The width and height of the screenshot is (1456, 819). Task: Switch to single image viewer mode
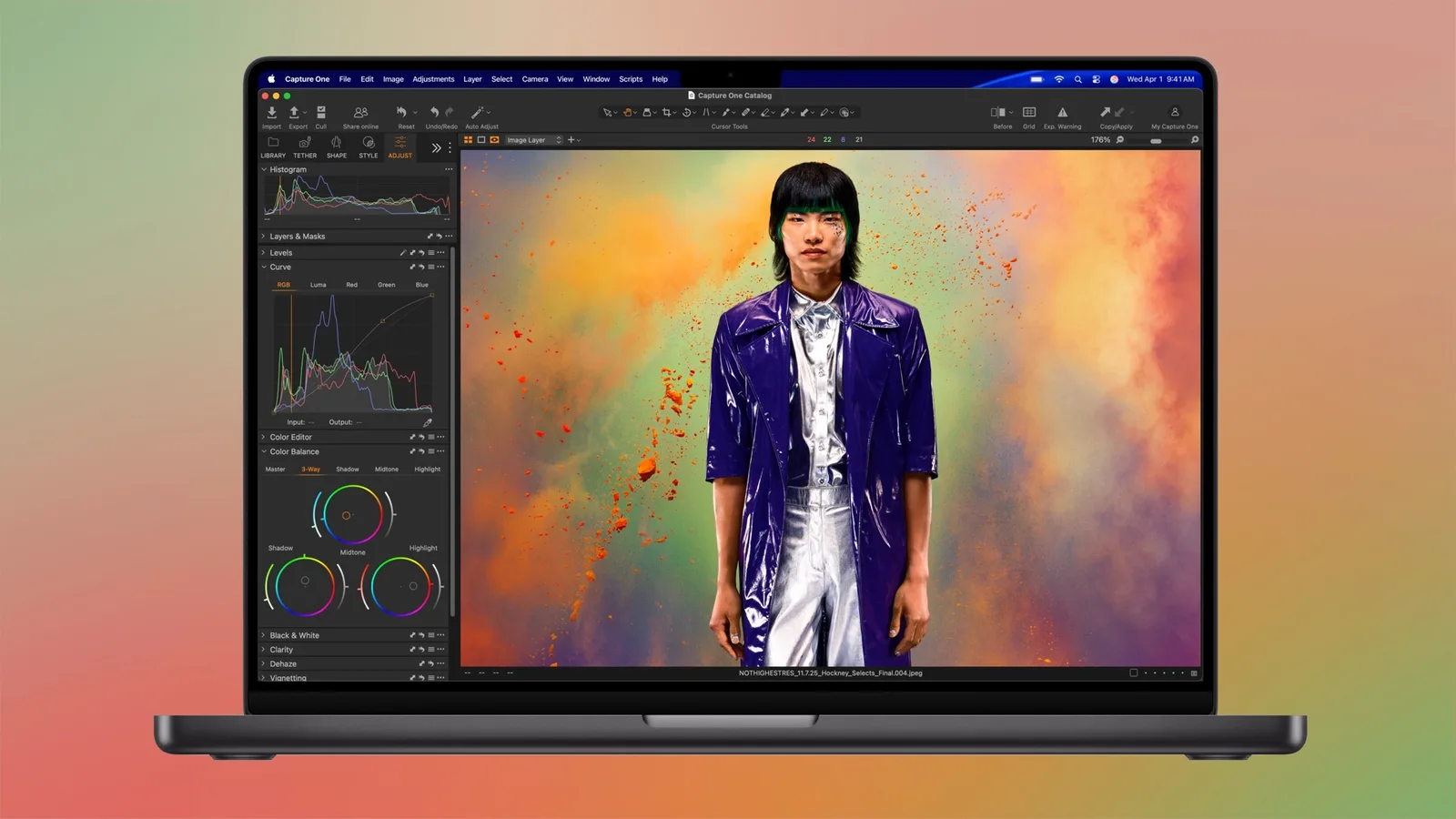coord(481,140)
